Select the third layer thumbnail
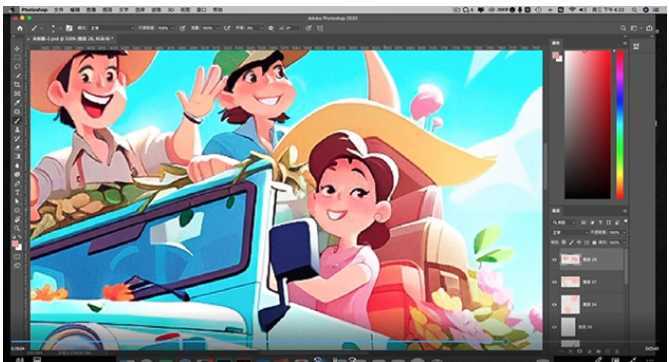This screenshot has width=669, height=362. [570, 304]
